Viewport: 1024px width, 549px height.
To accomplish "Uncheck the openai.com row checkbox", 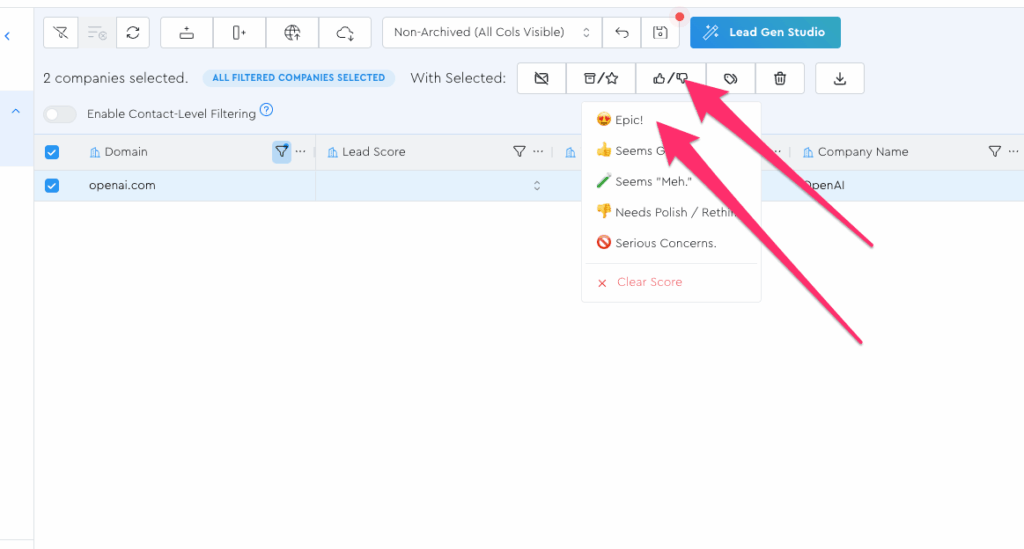I will pyautogui.click(x=52, y=185).
